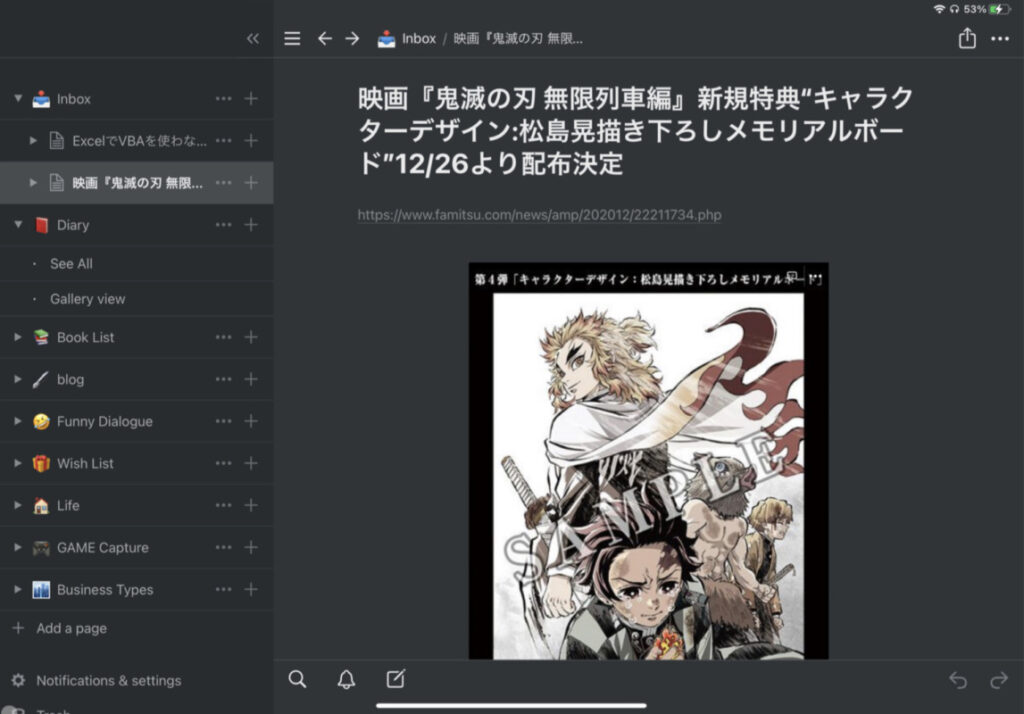The height and width of the screenshot is (714, 1024).
Task: Open the hamburger menu icon
Action: pos(292,39)
